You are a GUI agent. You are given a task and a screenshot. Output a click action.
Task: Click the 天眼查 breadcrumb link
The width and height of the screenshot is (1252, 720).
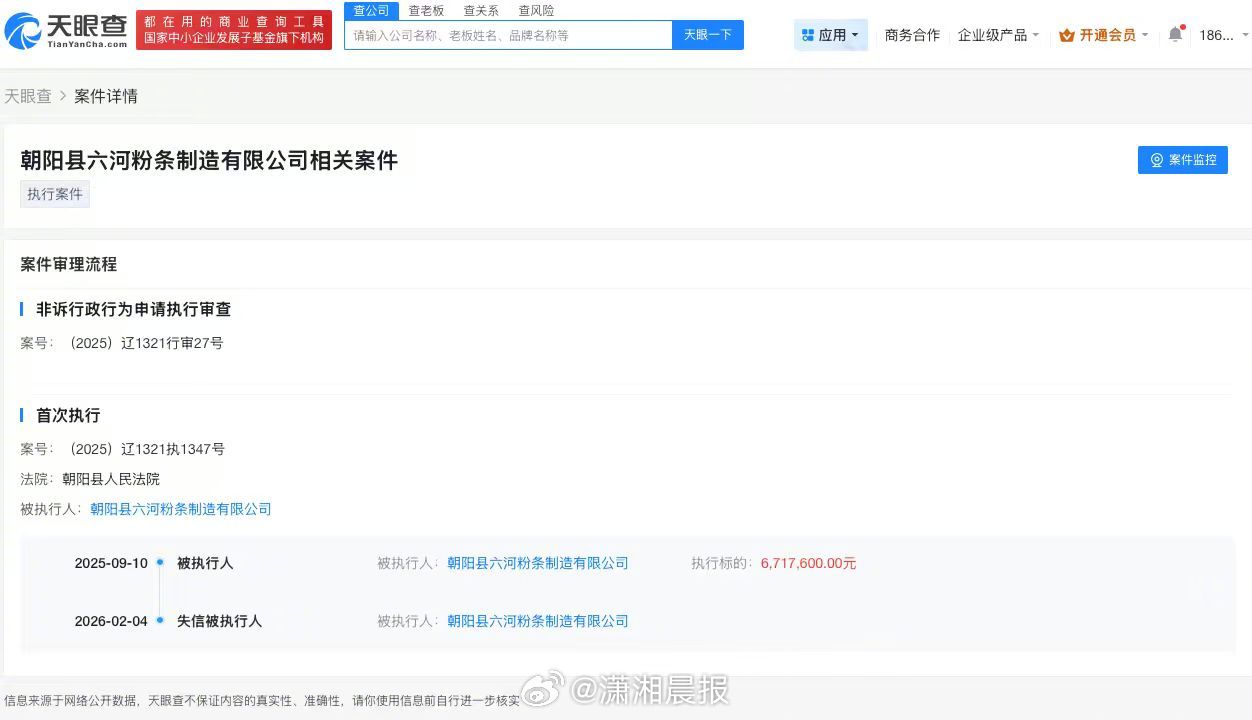coord(28,96)
